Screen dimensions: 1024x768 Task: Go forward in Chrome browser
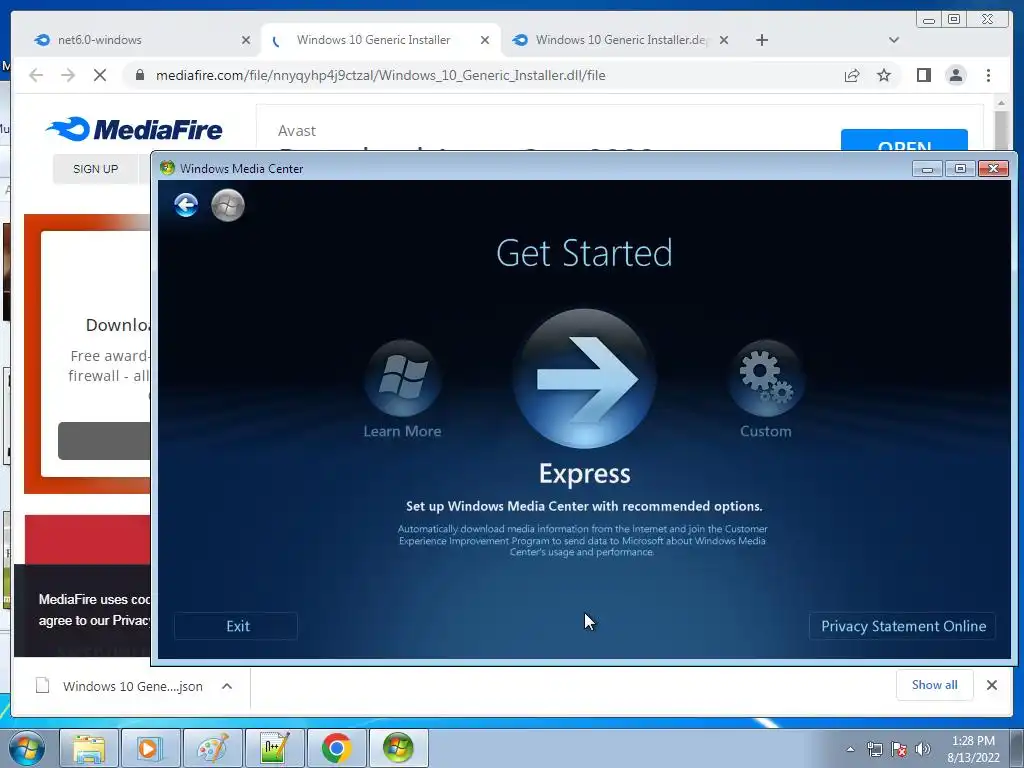pos(68,75)
